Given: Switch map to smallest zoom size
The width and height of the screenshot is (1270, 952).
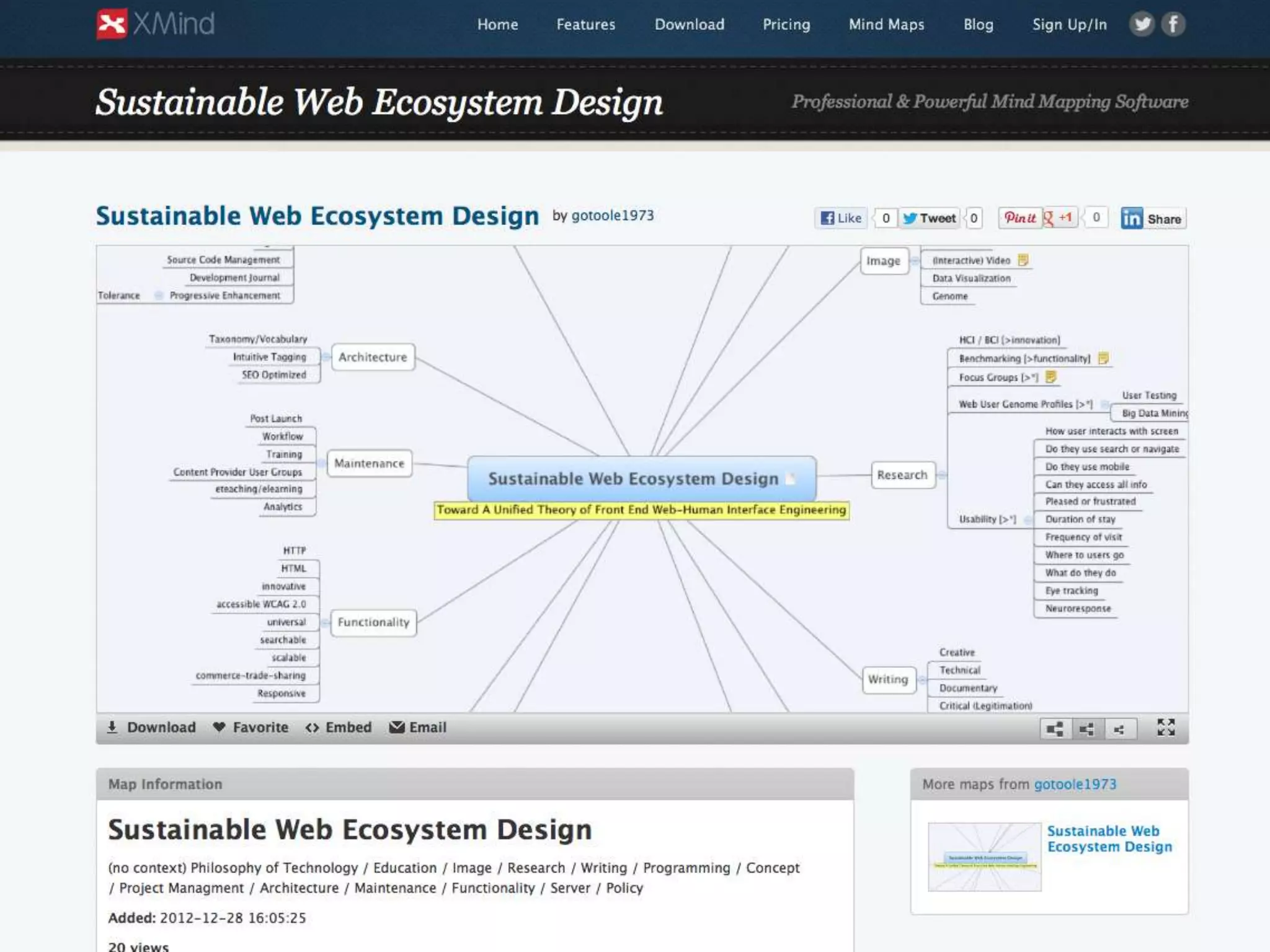Looking at the screenshot, I should (x=1119, y=729).
